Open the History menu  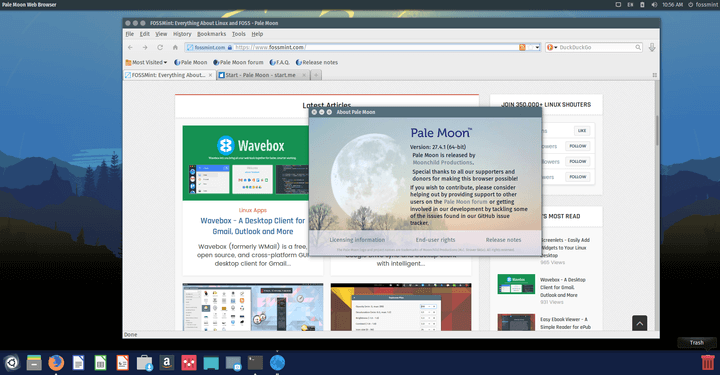[x=182, y=34]
